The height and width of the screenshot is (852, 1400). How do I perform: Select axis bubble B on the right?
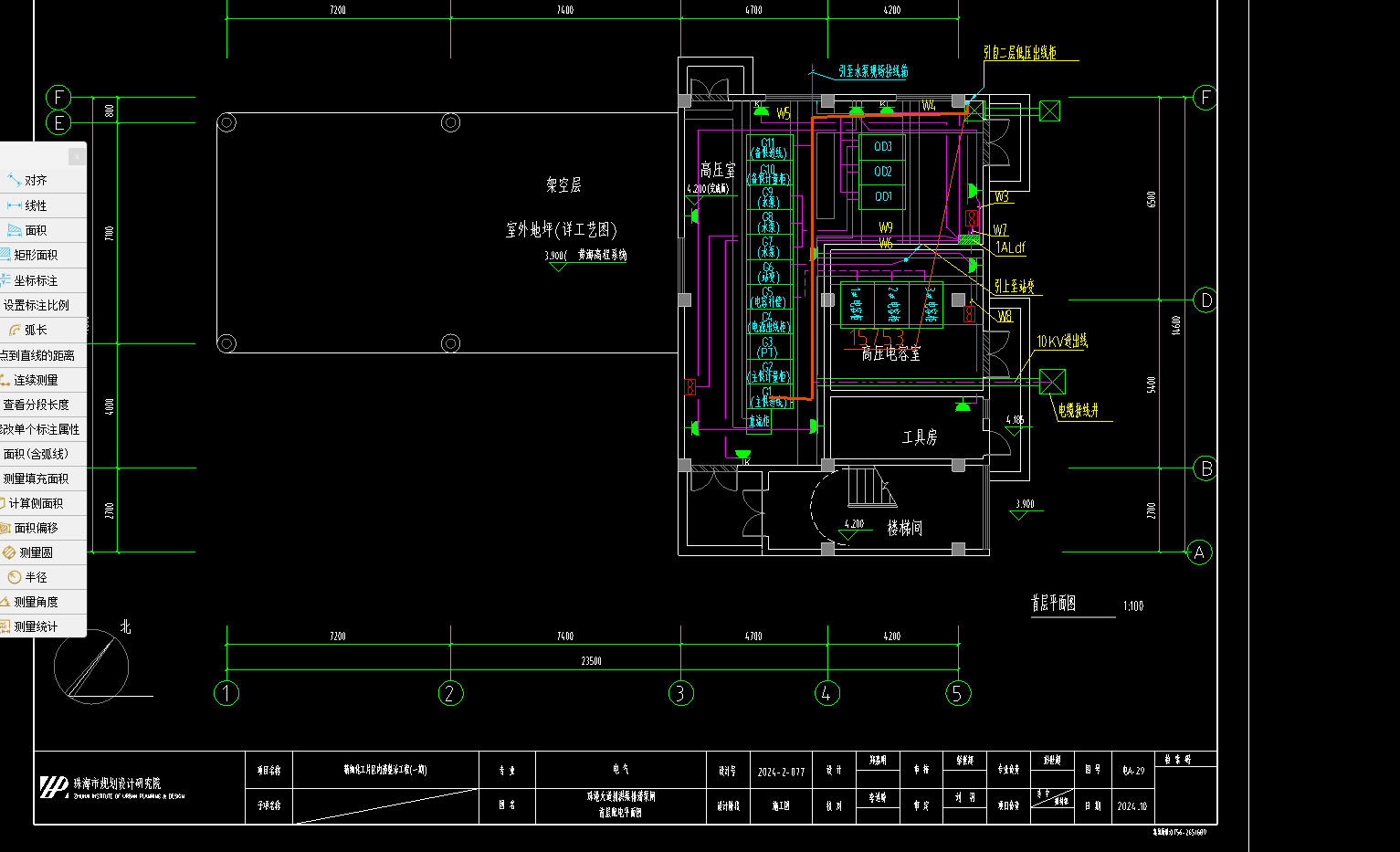click(1205, 468)
